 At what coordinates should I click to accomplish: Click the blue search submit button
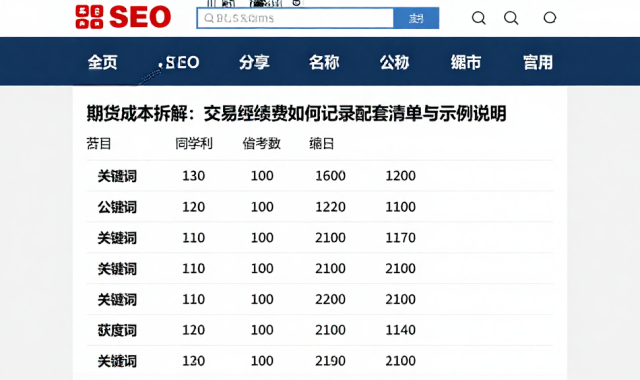coord(416,18)
